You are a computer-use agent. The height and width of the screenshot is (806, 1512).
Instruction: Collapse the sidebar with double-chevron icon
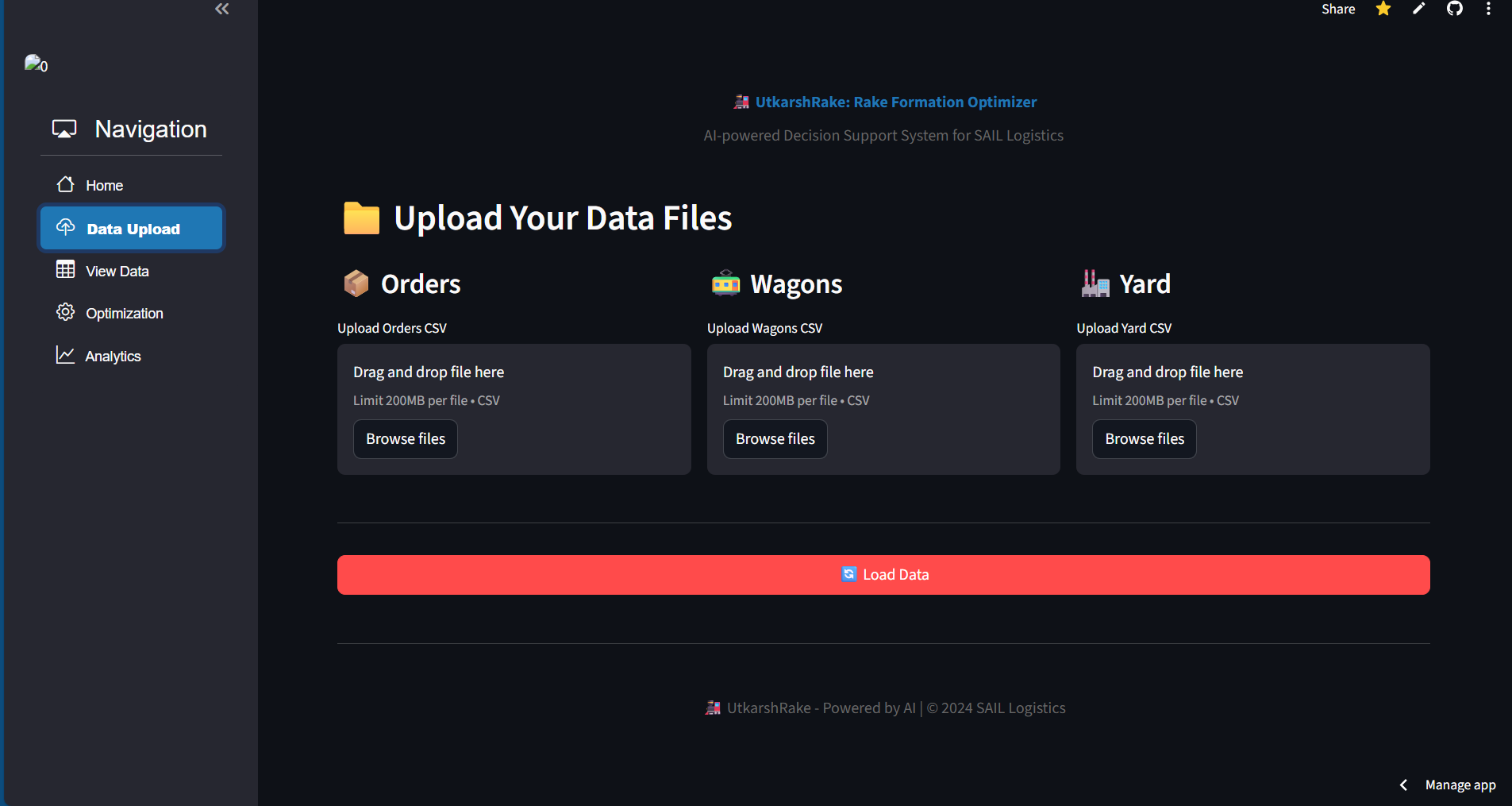(x=222, y=9)
